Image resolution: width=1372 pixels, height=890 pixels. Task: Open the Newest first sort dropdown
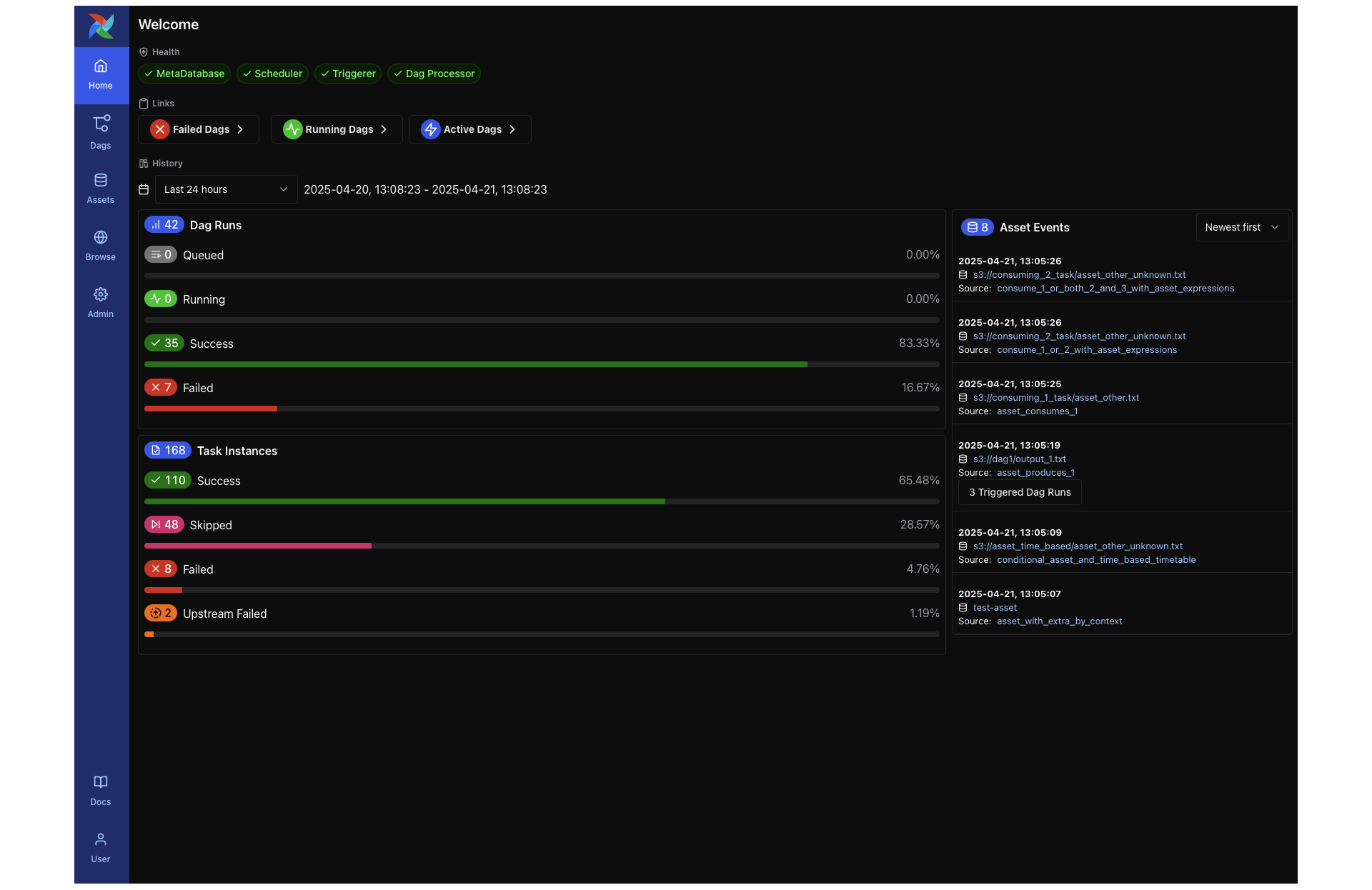point(1241,227)
